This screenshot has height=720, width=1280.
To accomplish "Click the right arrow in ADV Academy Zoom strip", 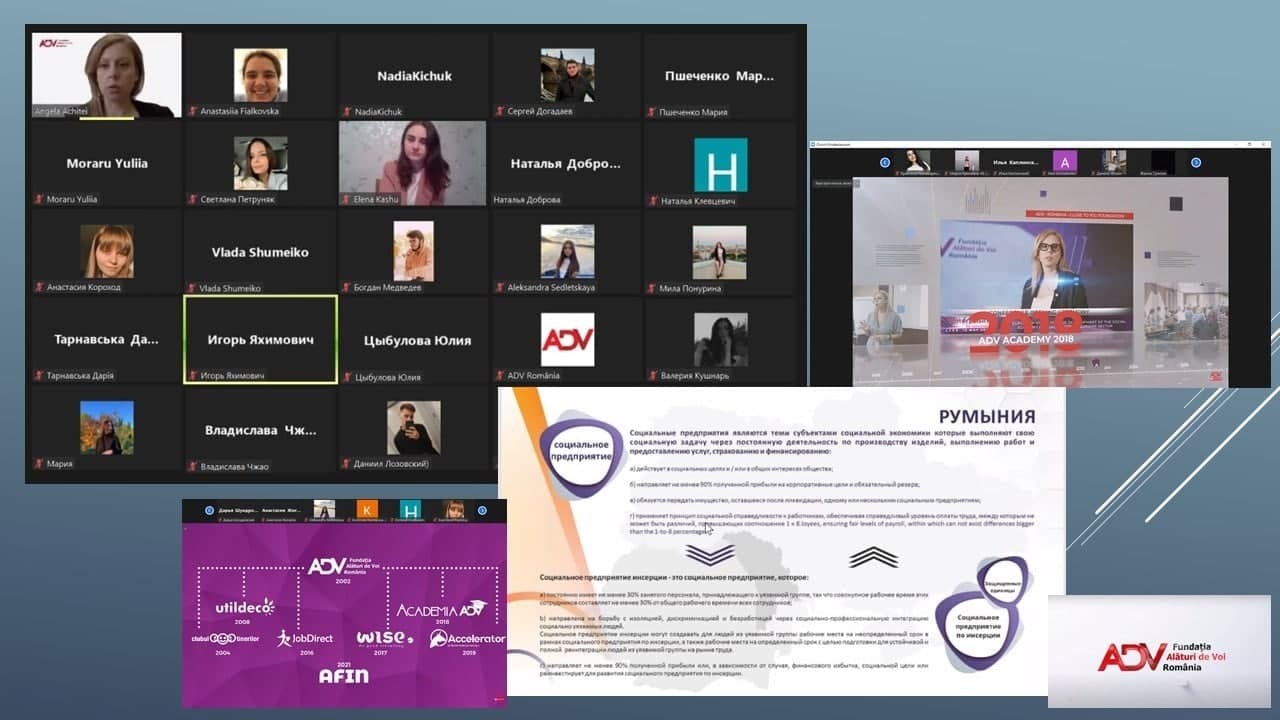I will (1195, 162).
